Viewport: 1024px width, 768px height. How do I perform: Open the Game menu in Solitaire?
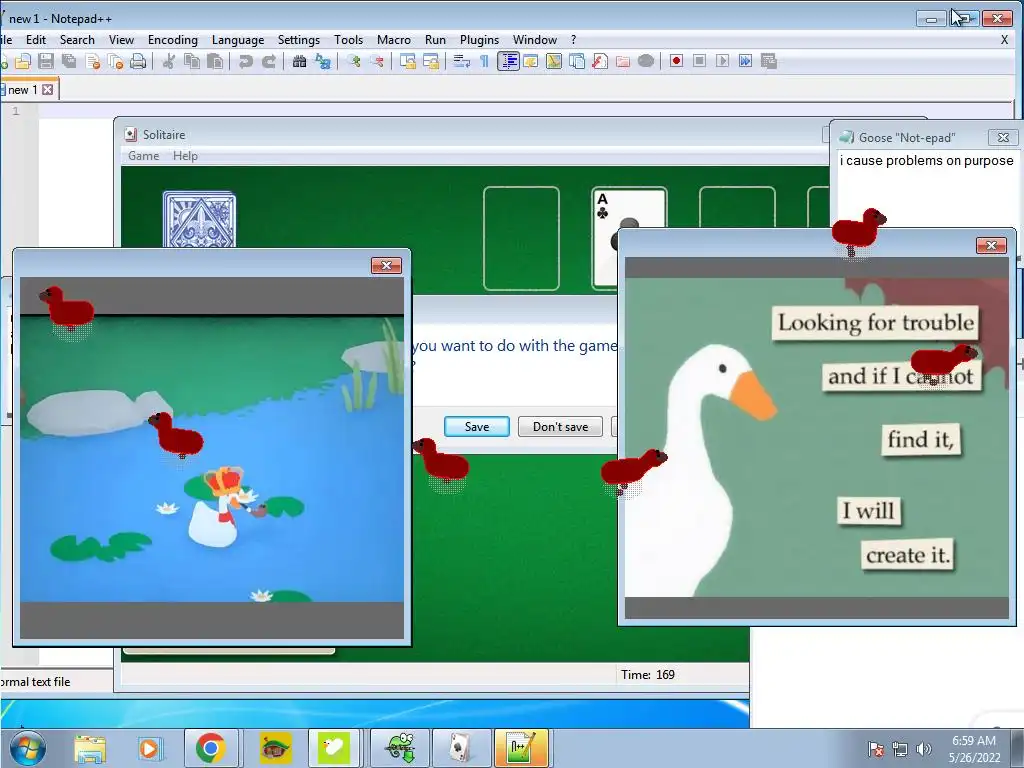click(x=144, y=156)
